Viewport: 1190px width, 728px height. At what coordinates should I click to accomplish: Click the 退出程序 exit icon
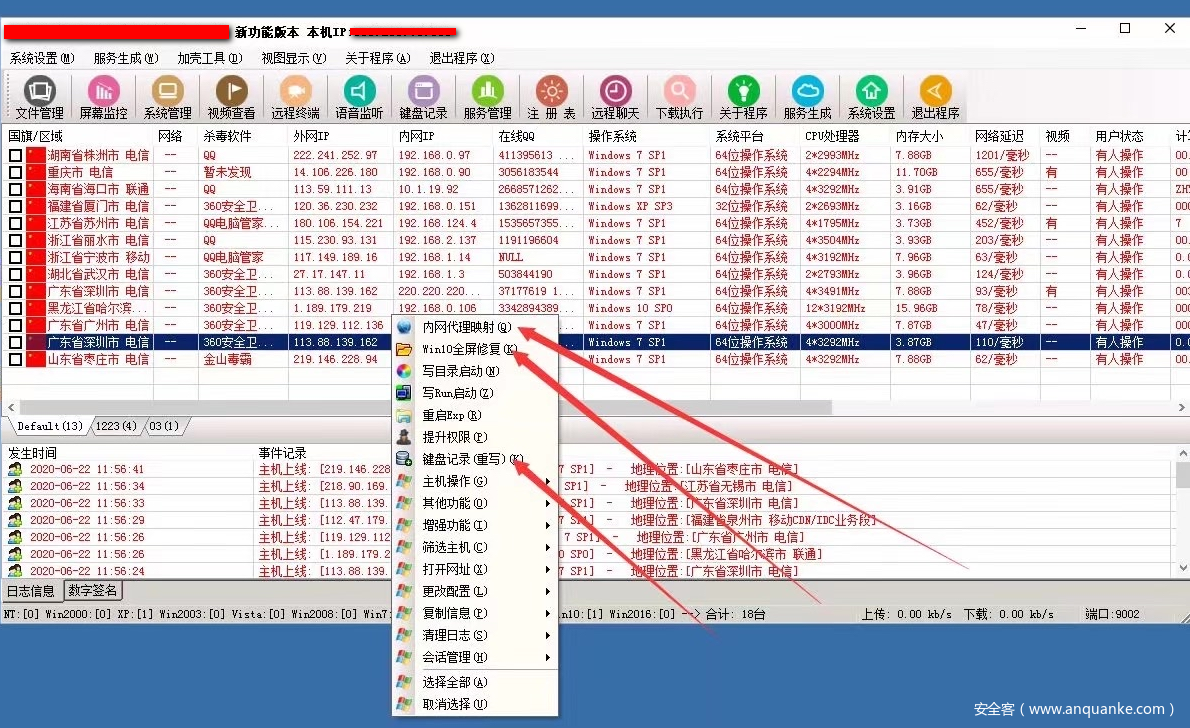935,98
